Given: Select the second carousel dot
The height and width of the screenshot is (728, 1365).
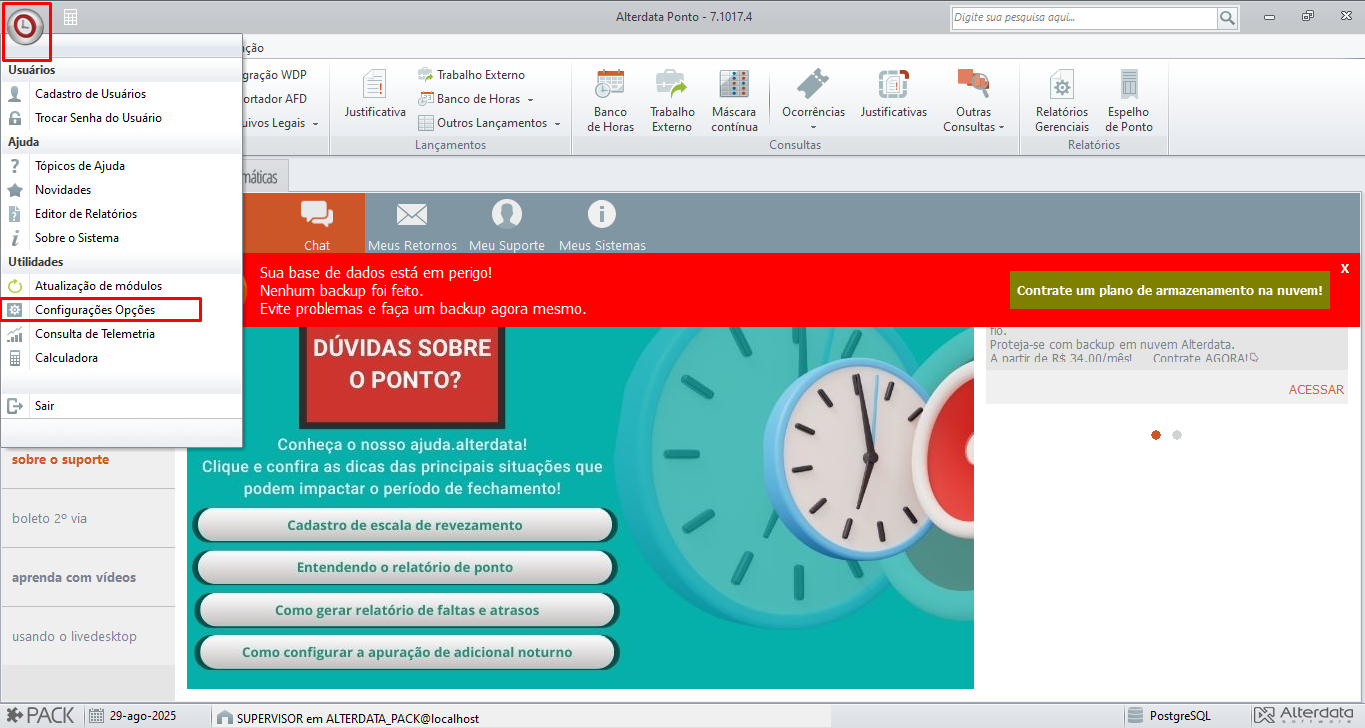Looking at the screenshot, I should click(x=1177, y=435).
